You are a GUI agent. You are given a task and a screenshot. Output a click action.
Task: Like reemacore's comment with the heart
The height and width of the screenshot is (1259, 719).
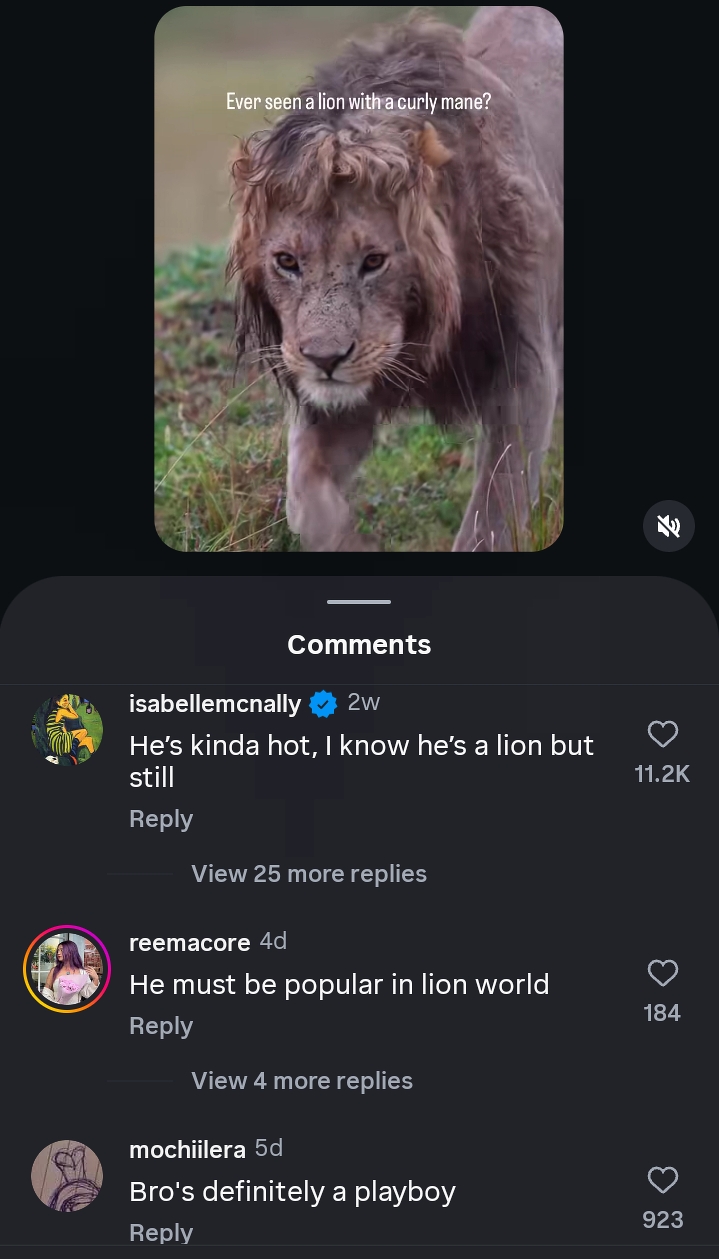[x=663, y=973]
